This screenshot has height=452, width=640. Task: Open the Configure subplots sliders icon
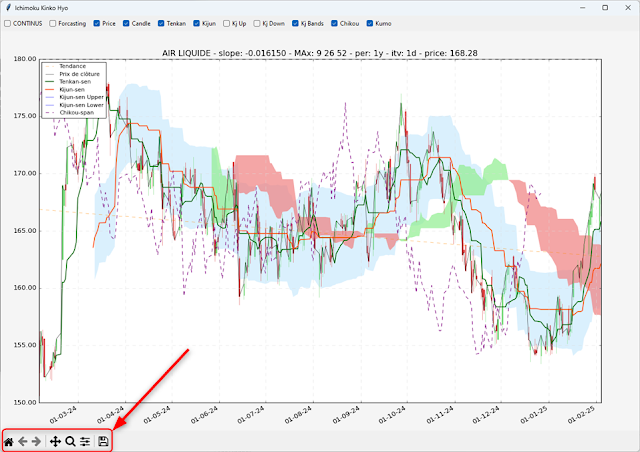pos(85,441)
